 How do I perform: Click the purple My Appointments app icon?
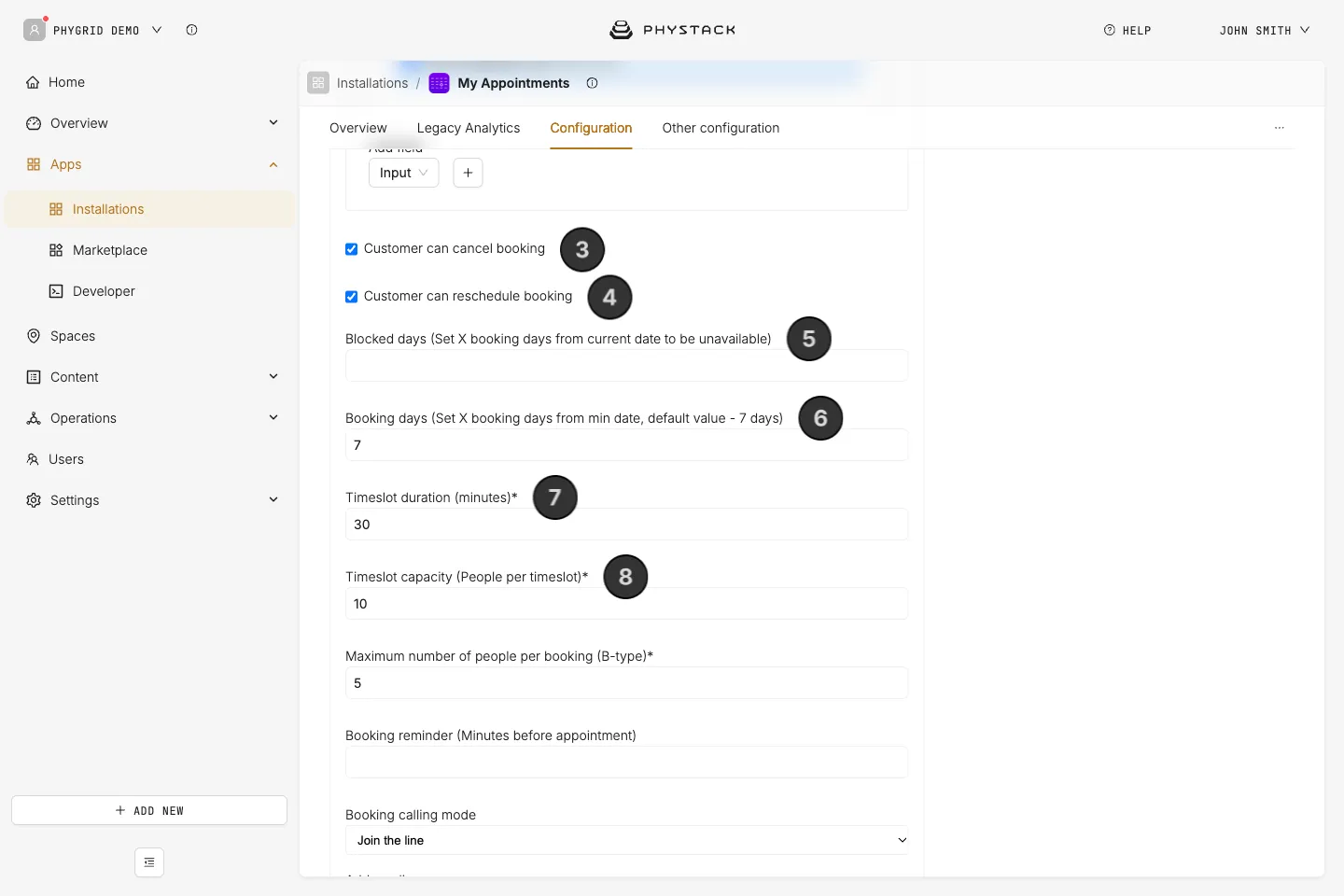(439, 83)
